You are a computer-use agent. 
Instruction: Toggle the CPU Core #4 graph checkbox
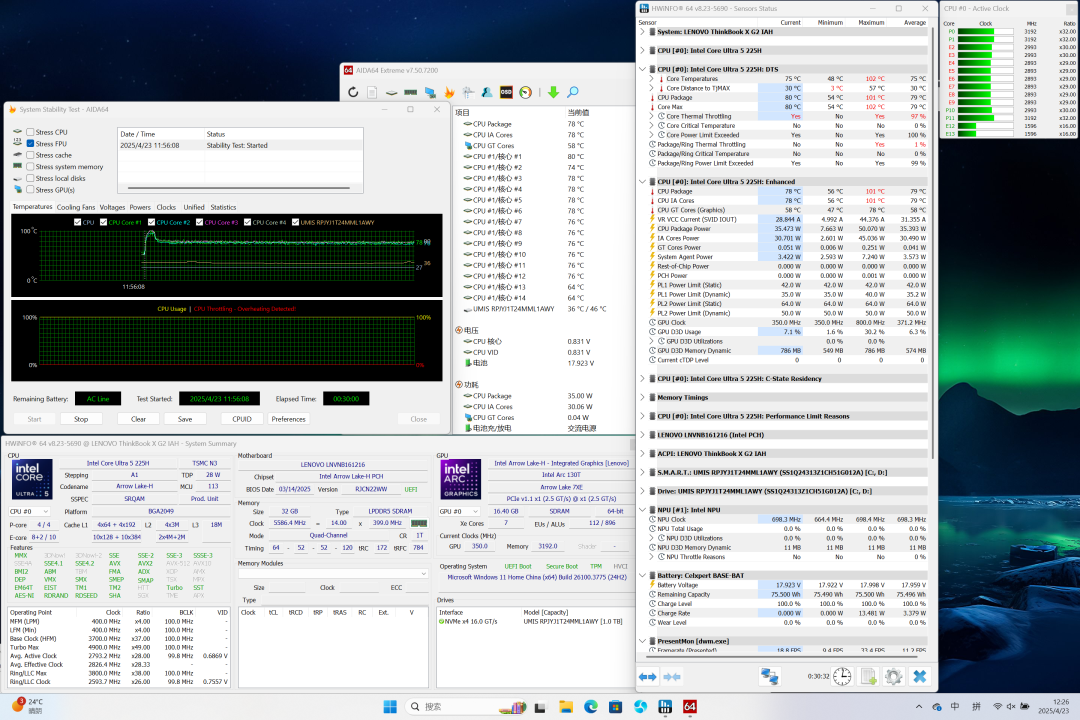(x=247, y=223)
